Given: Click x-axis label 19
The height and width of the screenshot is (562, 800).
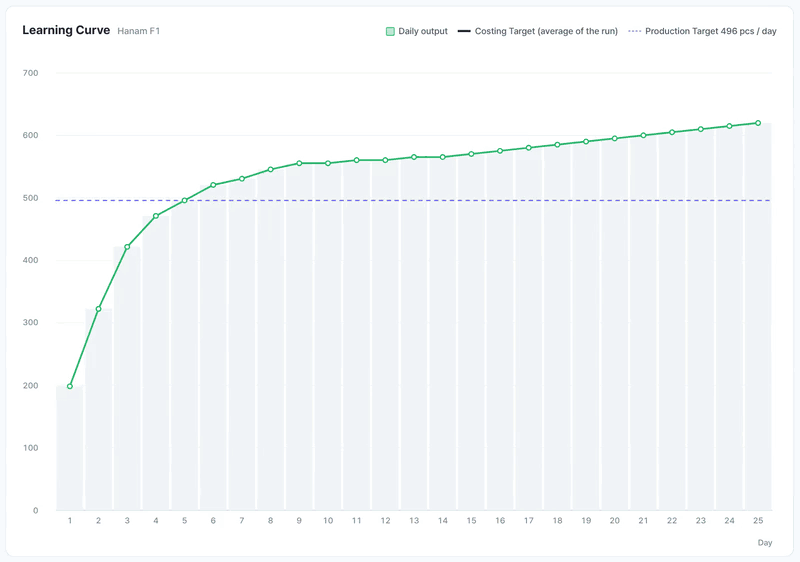Looking at the screenshot, I should point(586,520).
